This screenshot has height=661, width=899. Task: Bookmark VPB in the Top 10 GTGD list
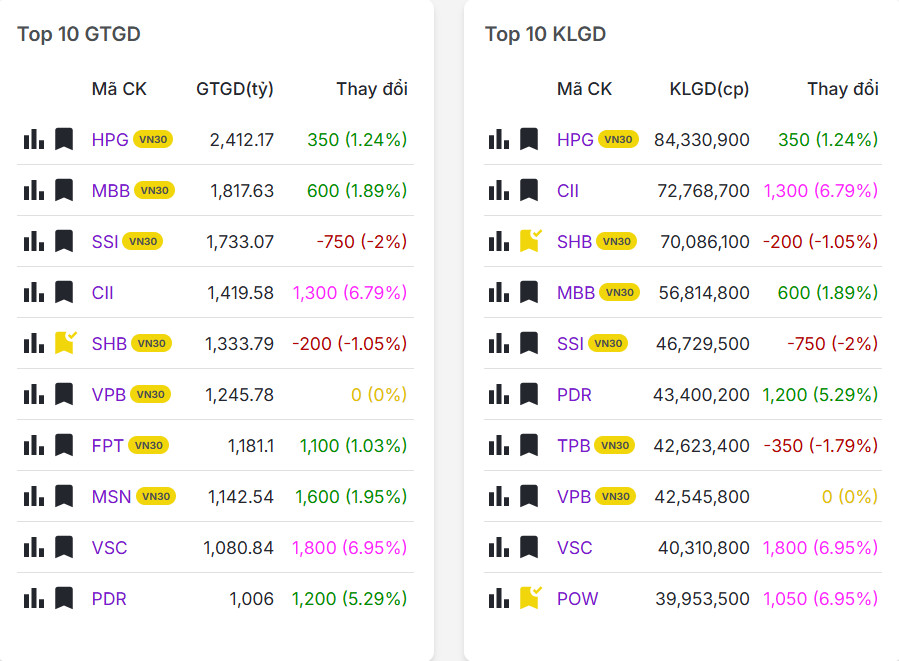click(64, 394)
